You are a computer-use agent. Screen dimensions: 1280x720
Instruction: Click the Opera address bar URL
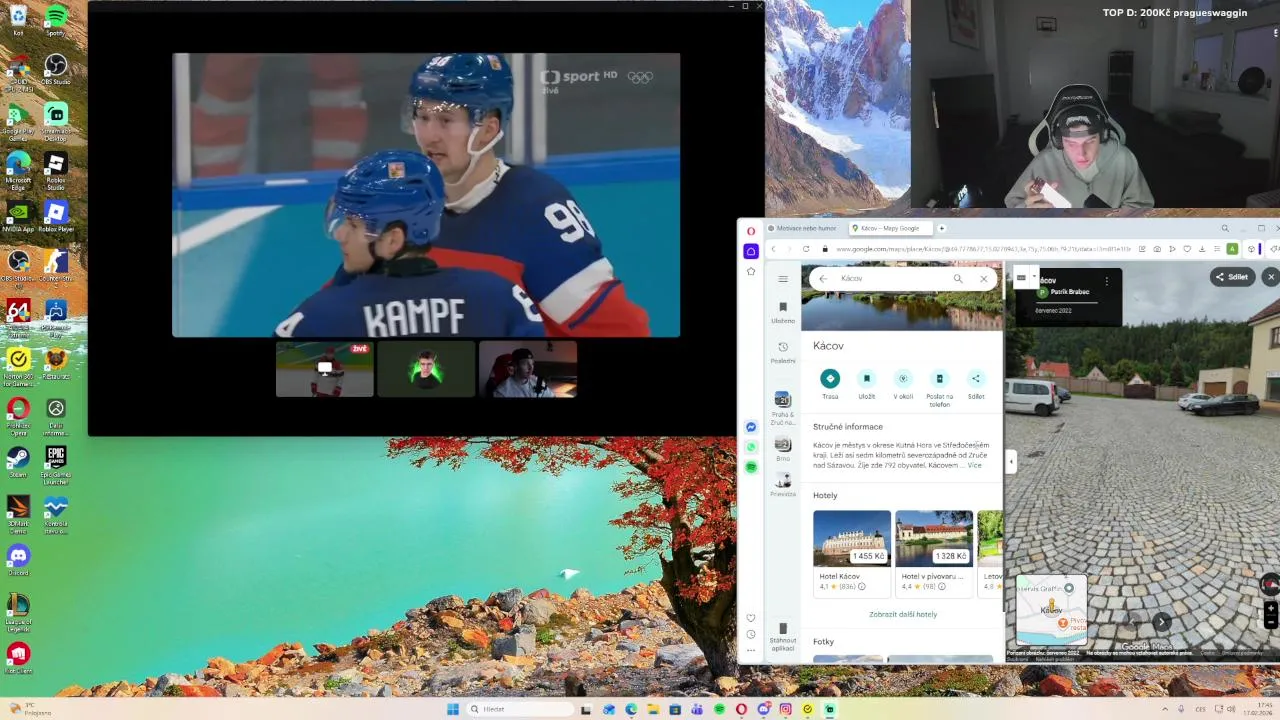(x=984, y=249)
